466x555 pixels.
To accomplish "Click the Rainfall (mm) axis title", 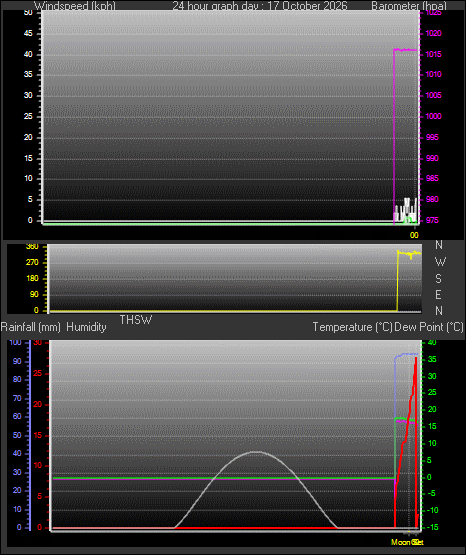I will pos(31,327).
